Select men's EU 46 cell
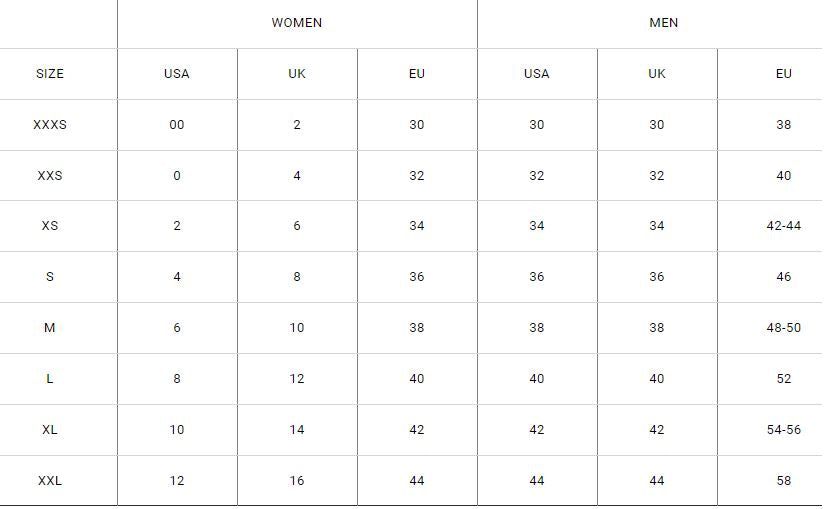826x509 pixels. coord(783,277)
